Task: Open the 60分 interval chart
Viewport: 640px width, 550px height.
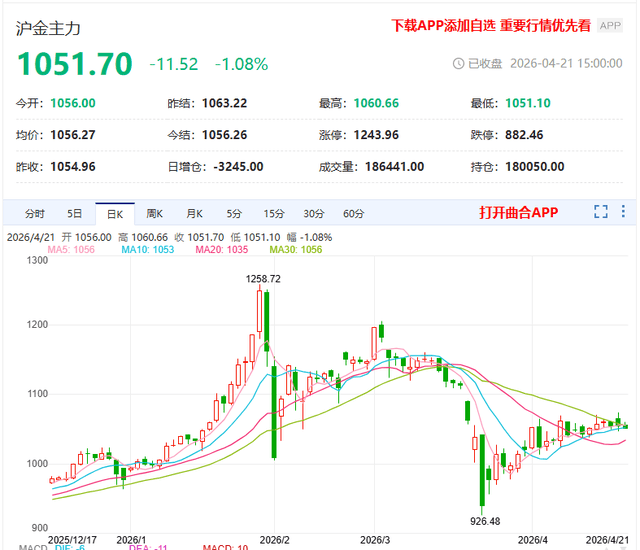Action: click(x=353, y=213)
